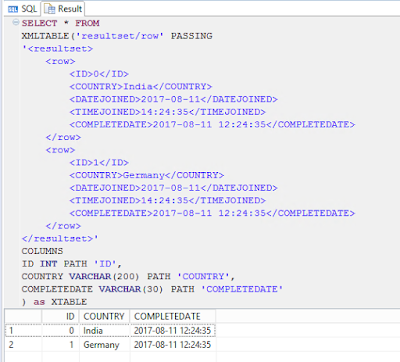
Task: Click the <ID>1</ID> line
Action: click(99, 163)
